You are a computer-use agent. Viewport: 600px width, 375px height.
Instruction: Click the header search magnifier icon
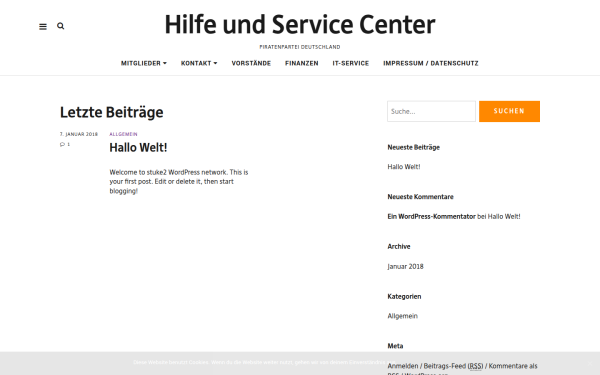coord(60,26)
